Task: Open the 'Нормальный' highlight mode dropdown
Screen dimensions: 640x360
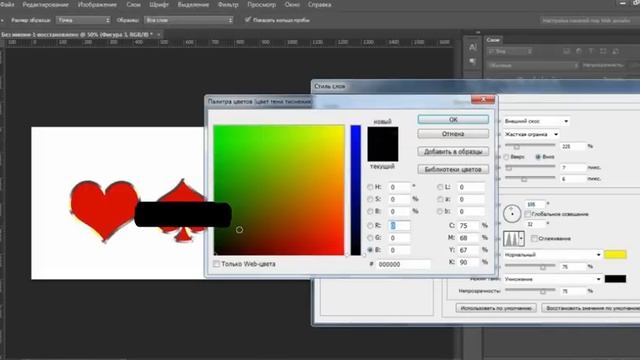Action: [552, 255]
